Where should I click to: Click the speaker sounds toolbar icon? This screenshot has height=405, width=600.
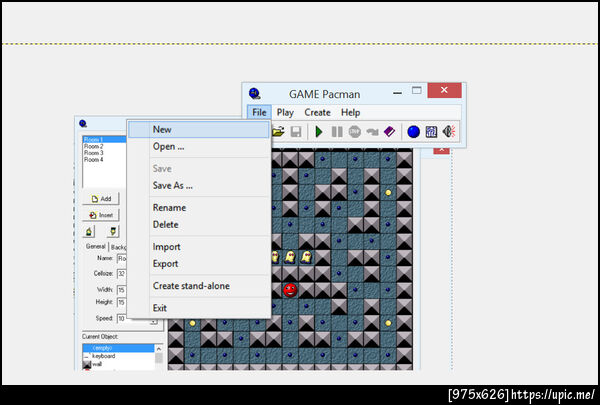tap(449, 132)
